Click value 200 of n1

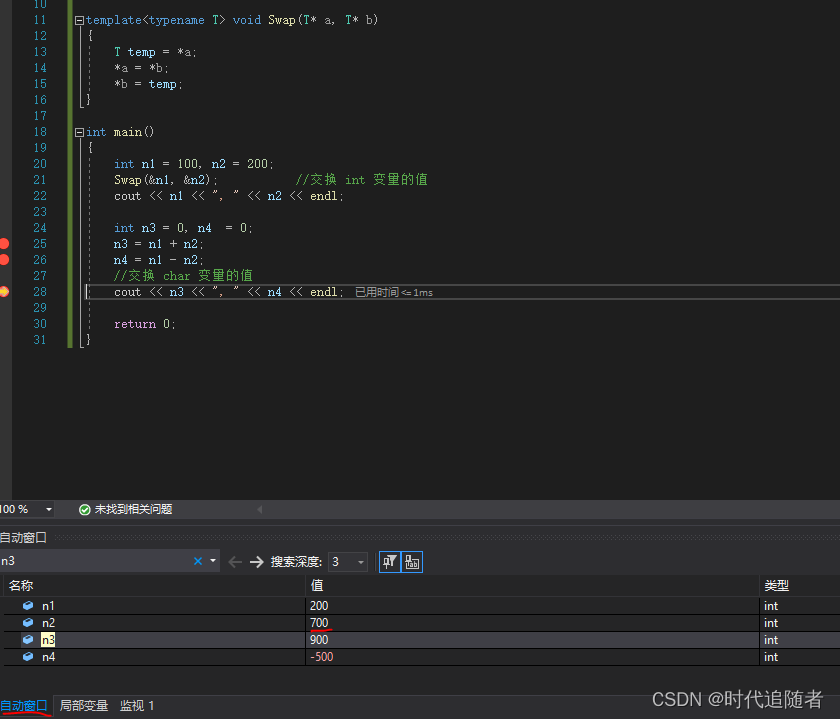point(319,606)
